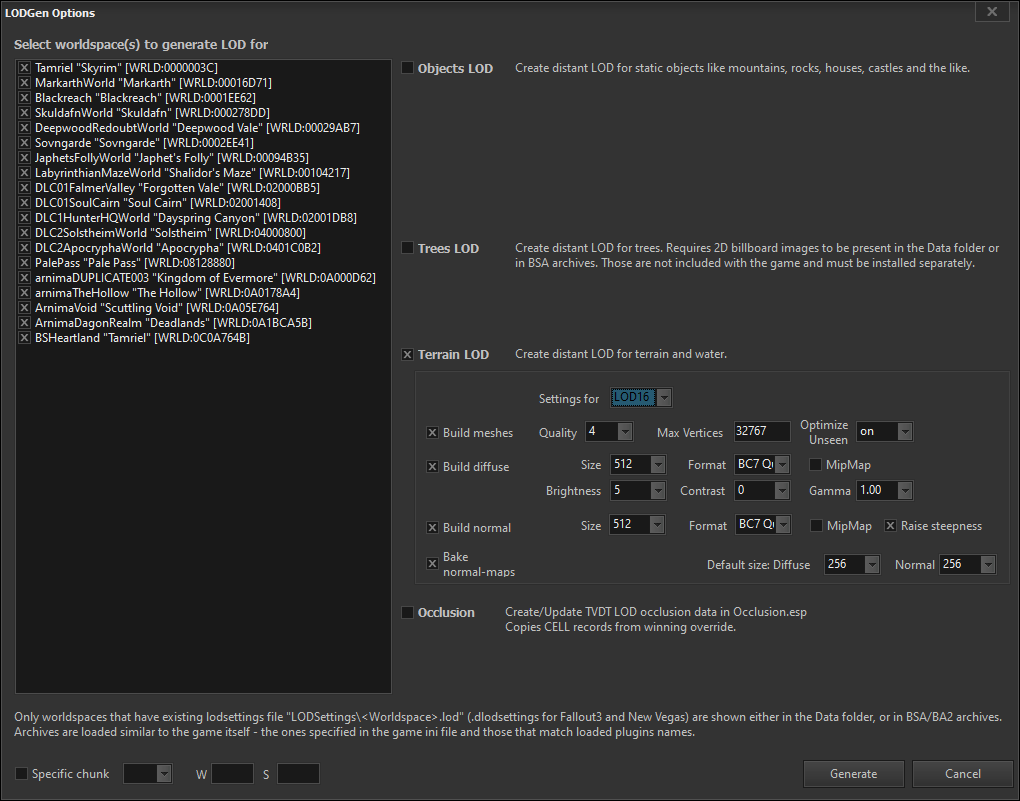Toggle the Sovngarde worldspace checkbox
The image size is (1020, 801).
pos(24,143)
